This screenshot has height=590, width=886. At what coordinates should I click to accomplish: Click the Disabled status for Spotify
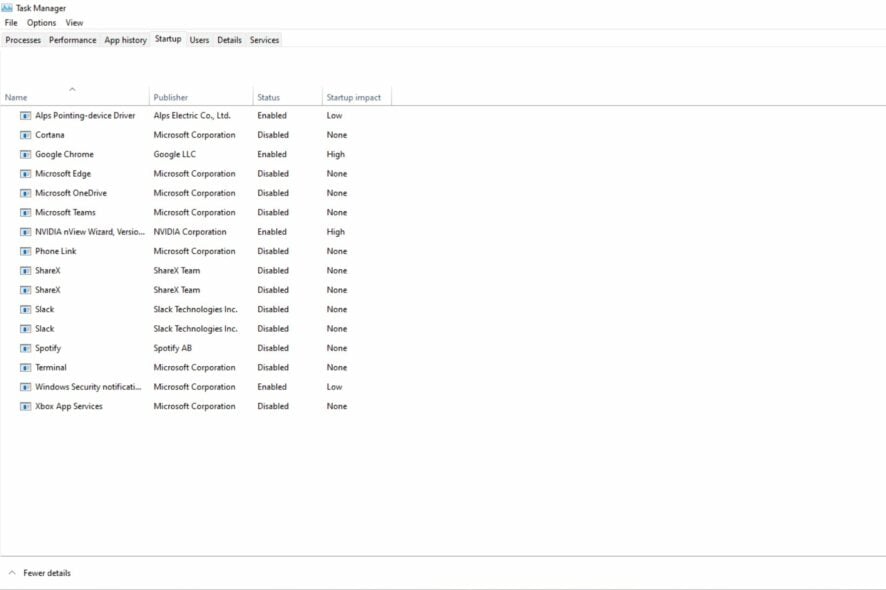pos(273,348)
